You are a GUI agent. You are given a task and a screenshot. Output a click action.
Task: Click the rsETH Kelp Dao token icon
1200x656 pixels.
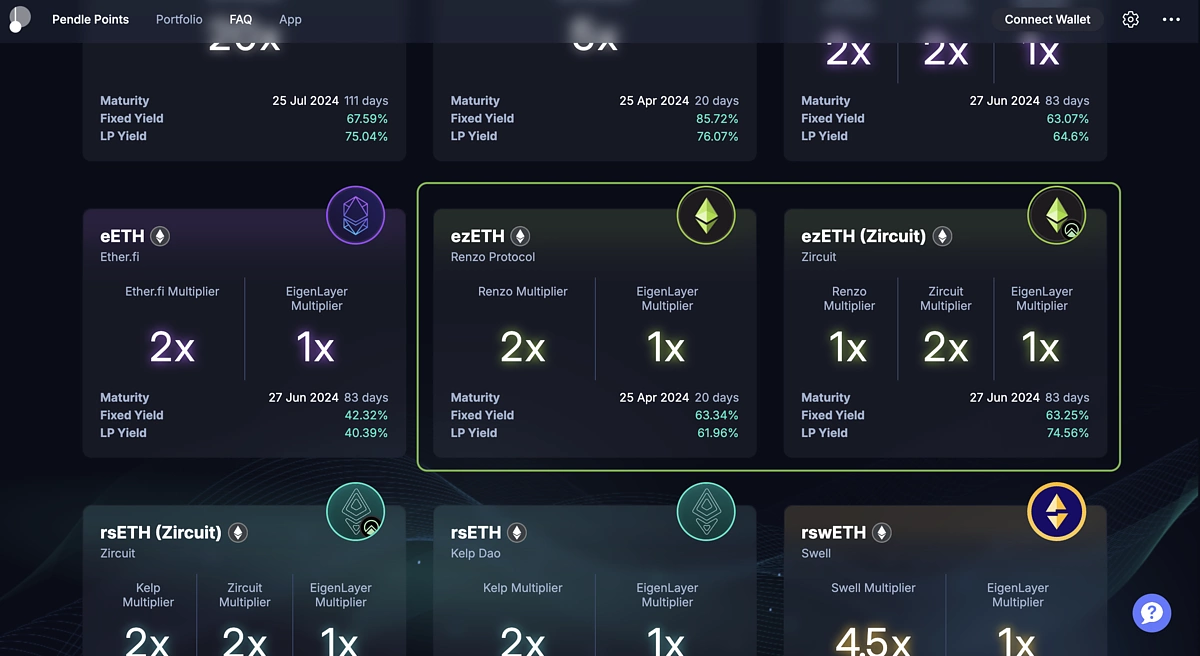pyautogui.click(x=706, y=511)
